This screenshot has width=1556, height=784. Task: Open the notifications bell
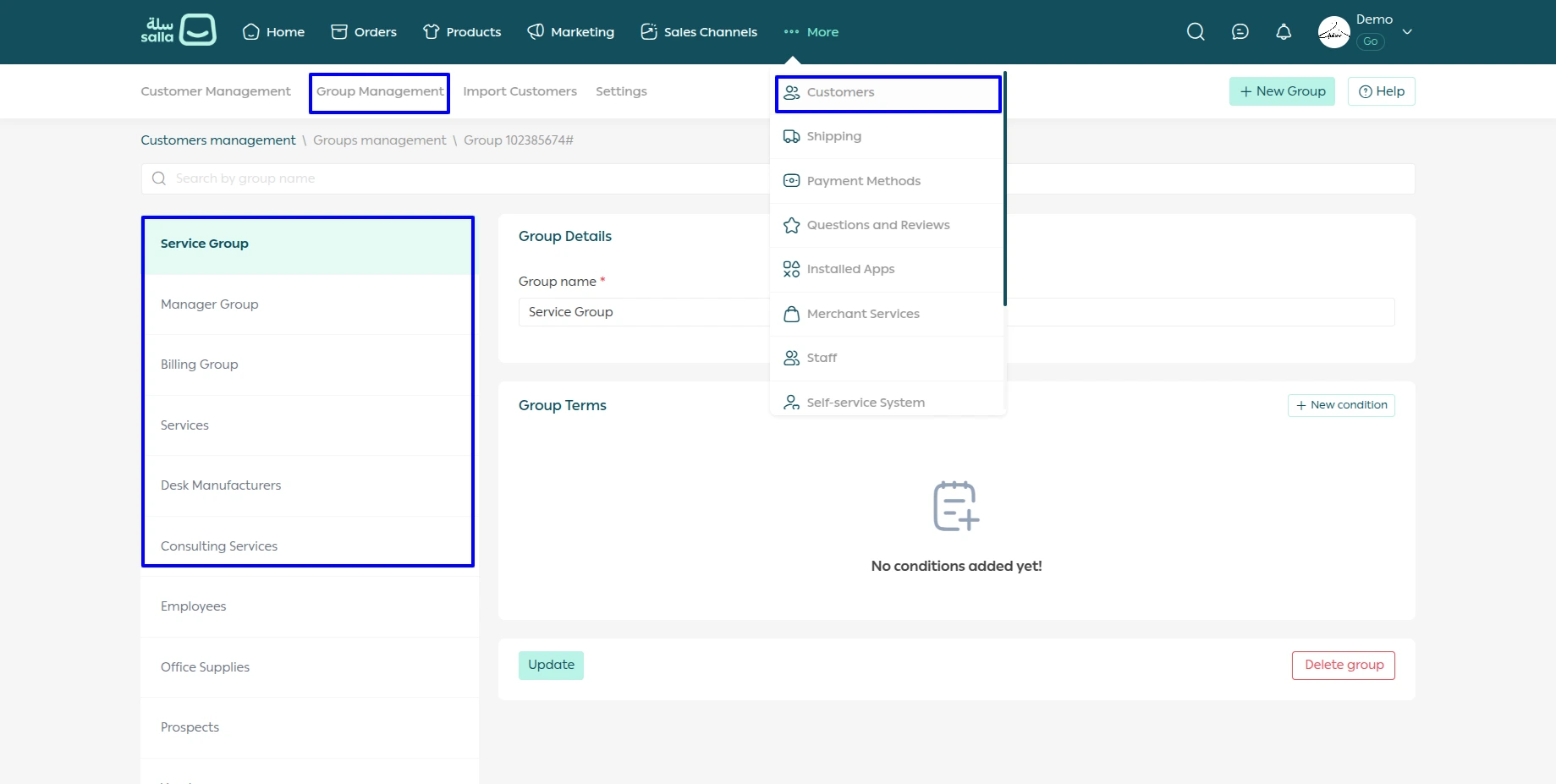click(x=1283, y=32)
